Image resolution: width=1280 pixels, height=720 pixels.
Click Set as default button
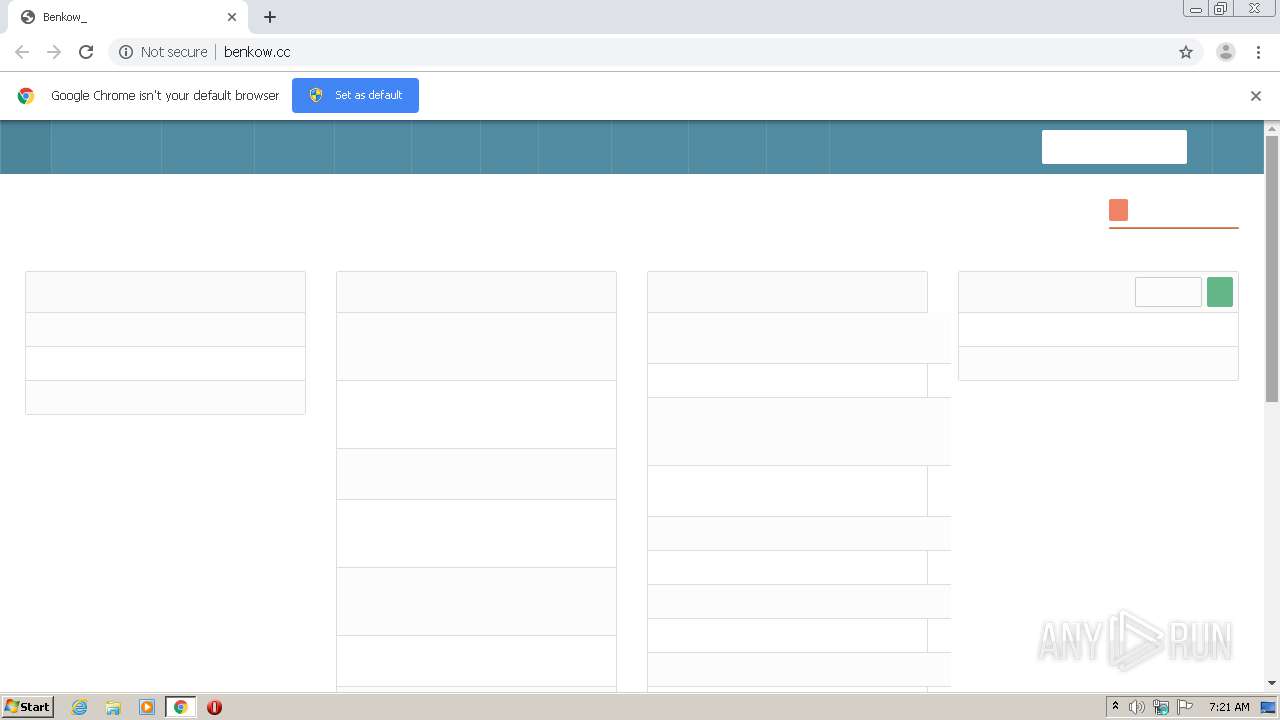click(355, 95)
